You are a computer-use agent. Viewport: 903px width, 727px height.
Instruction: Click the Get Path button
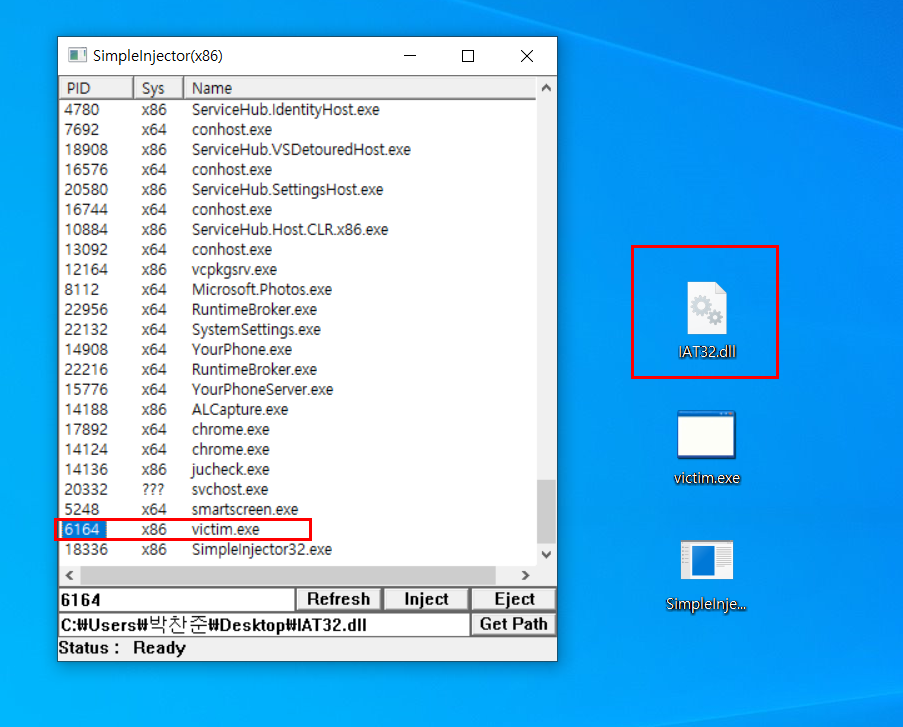tap(514, 624)
